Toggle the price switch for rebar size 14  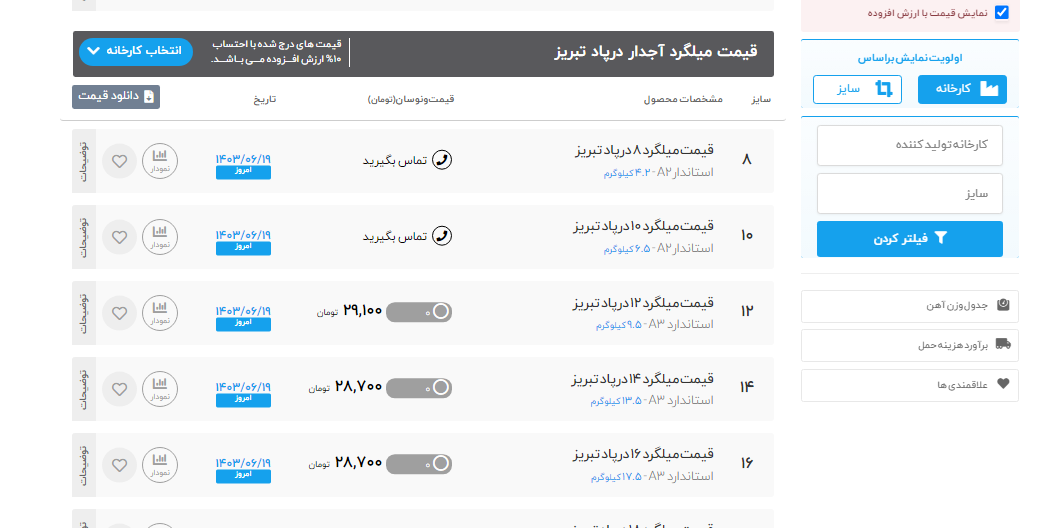(x=419, y=388)
